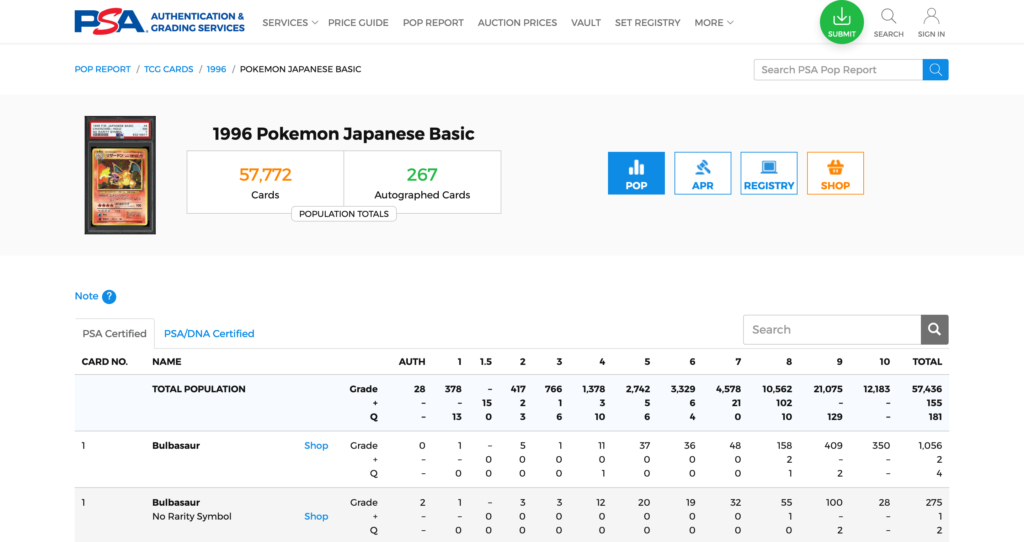Click the NAME column header

[x=167, y=362]
